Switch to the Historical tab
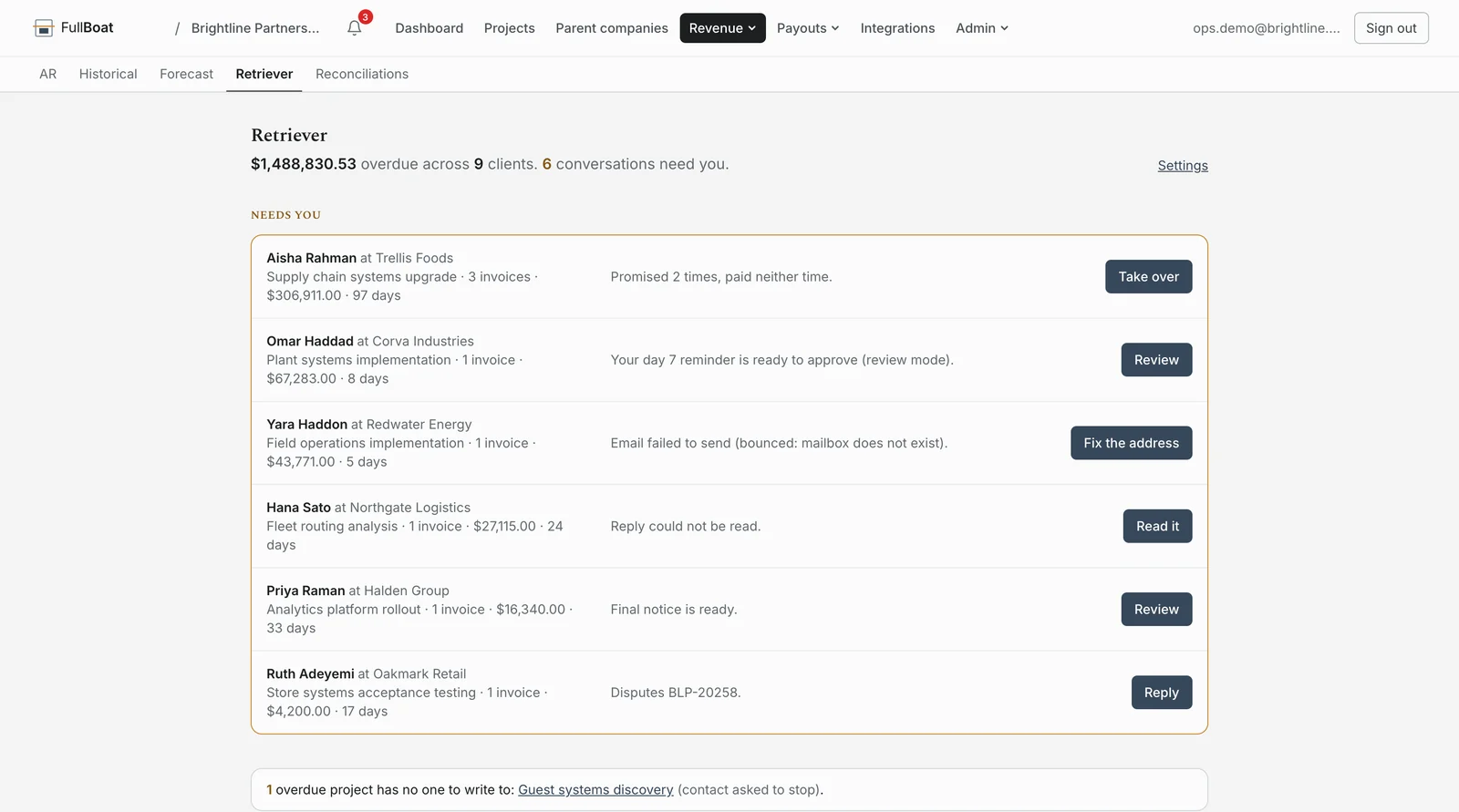Screen dimensions: 1459x812 click(x=109, y=74)
